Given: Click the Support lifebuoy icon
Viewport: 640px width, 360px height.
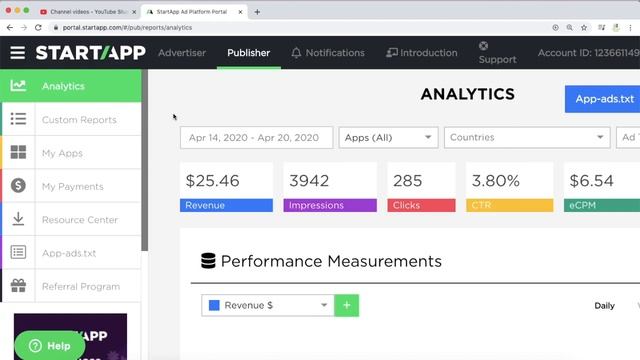Looking at the screenshot, I should pos(483,46).
